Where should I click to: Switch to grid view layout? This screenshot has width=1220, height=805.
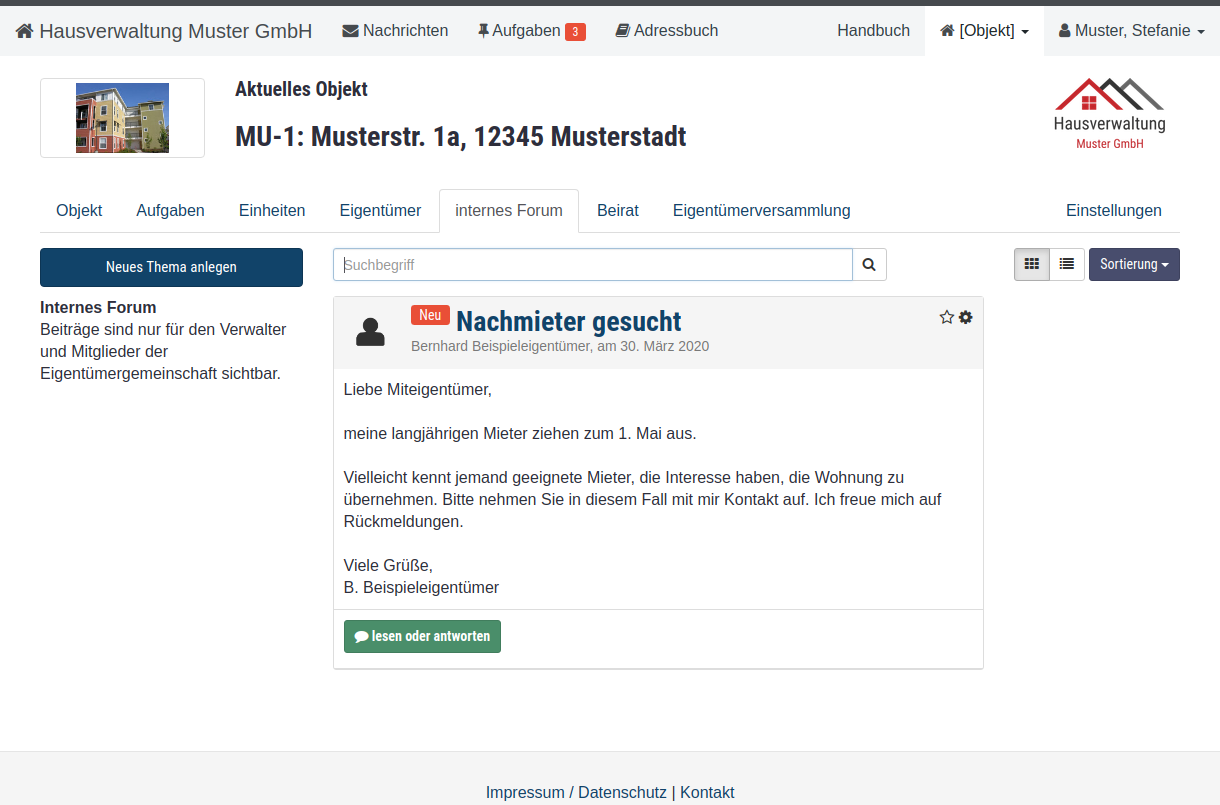coord(1031,265)
